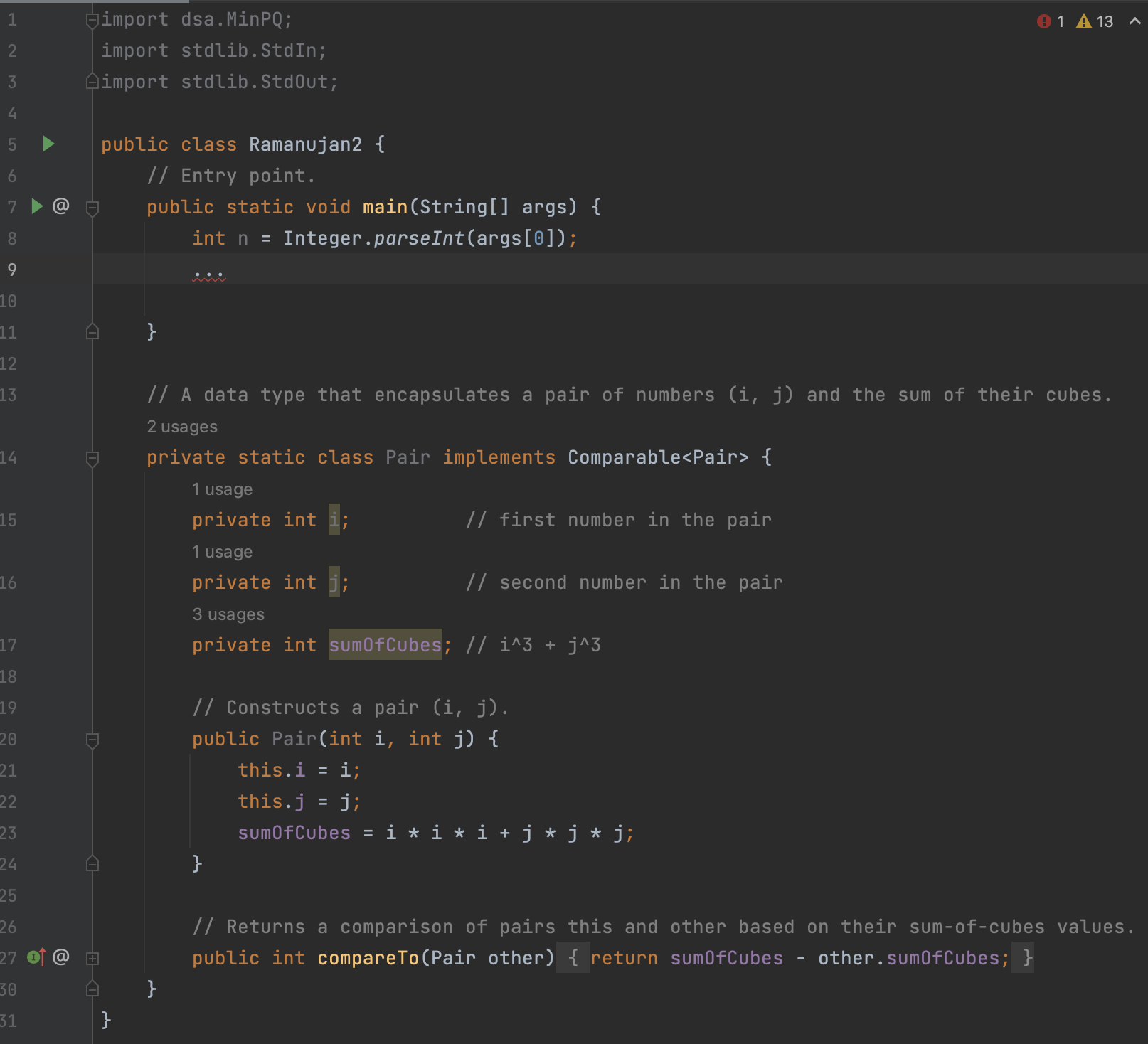Click the 'this.i = i;' assignment line
The image size is (1148, 1044).
pos(299,770)
